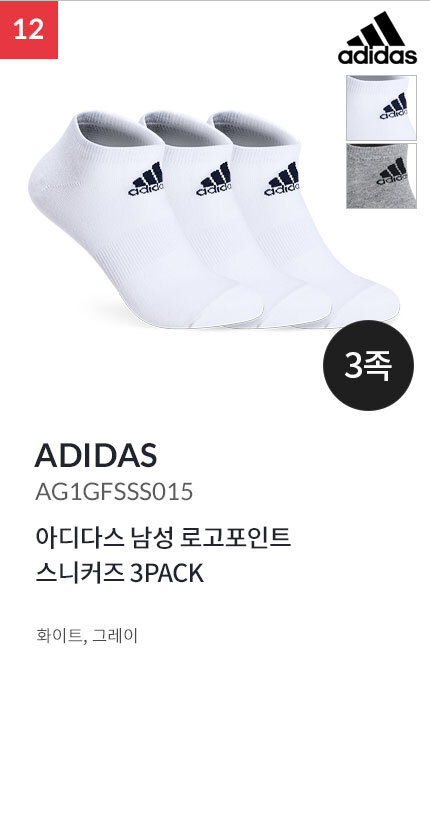Click the left sock's Adidas logo
This screenshot has height=829, width=430.
pos(145,179)
